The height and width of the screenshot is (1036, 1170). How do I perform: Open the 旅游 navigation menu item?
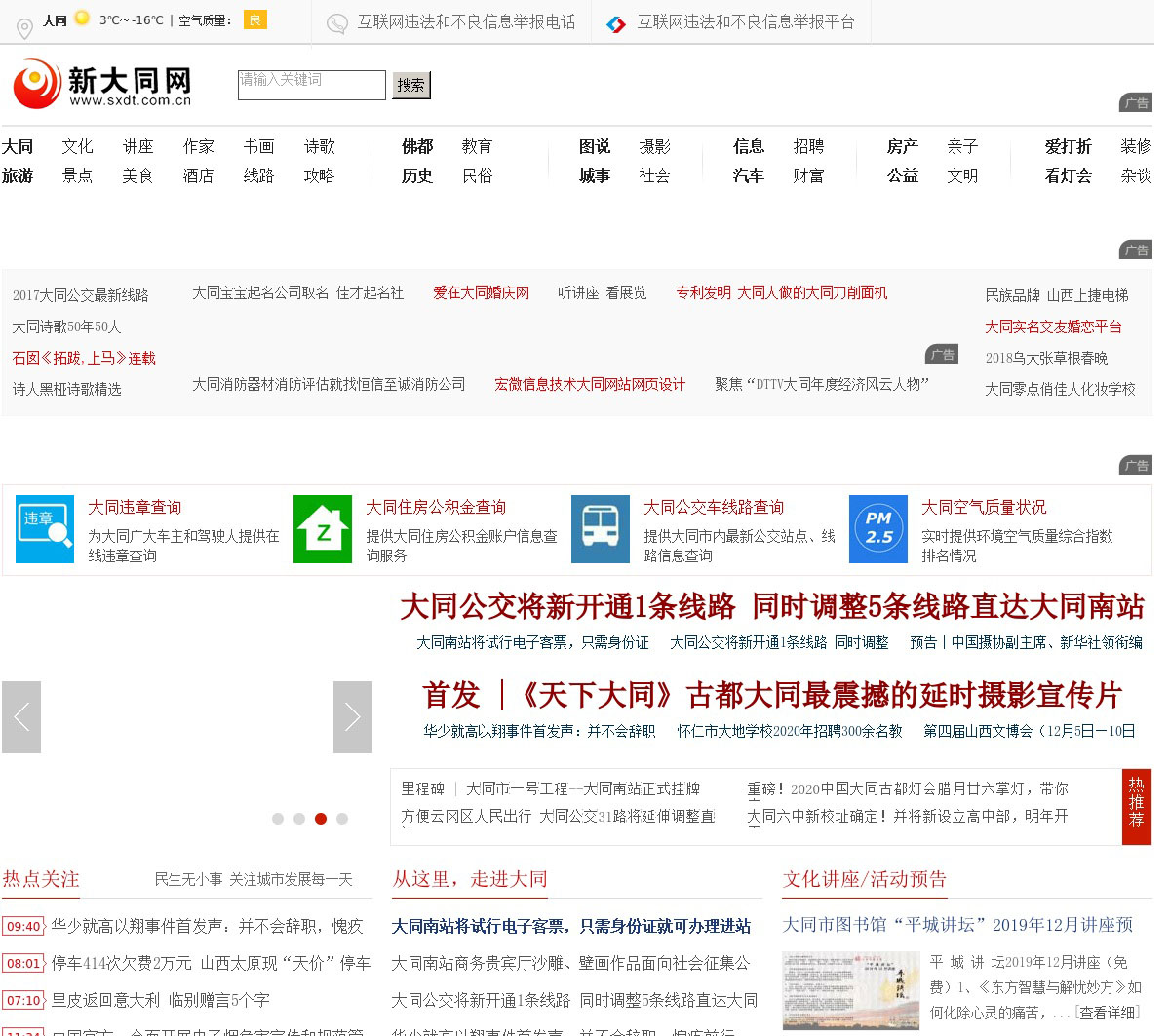pos(18,175)
